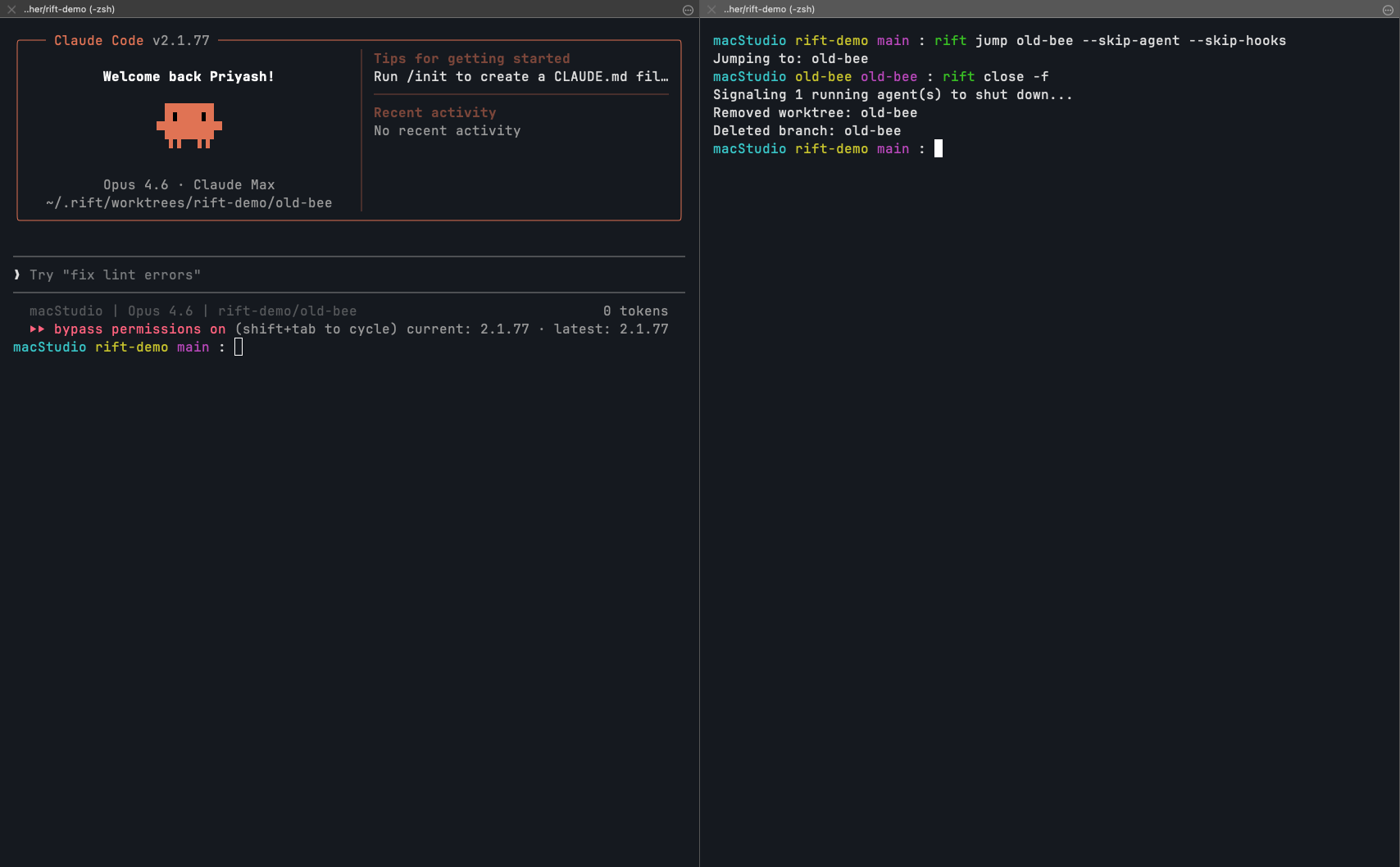
Task: Click the Deleted branch: old-bee line
Action: [x=807, y=130]
